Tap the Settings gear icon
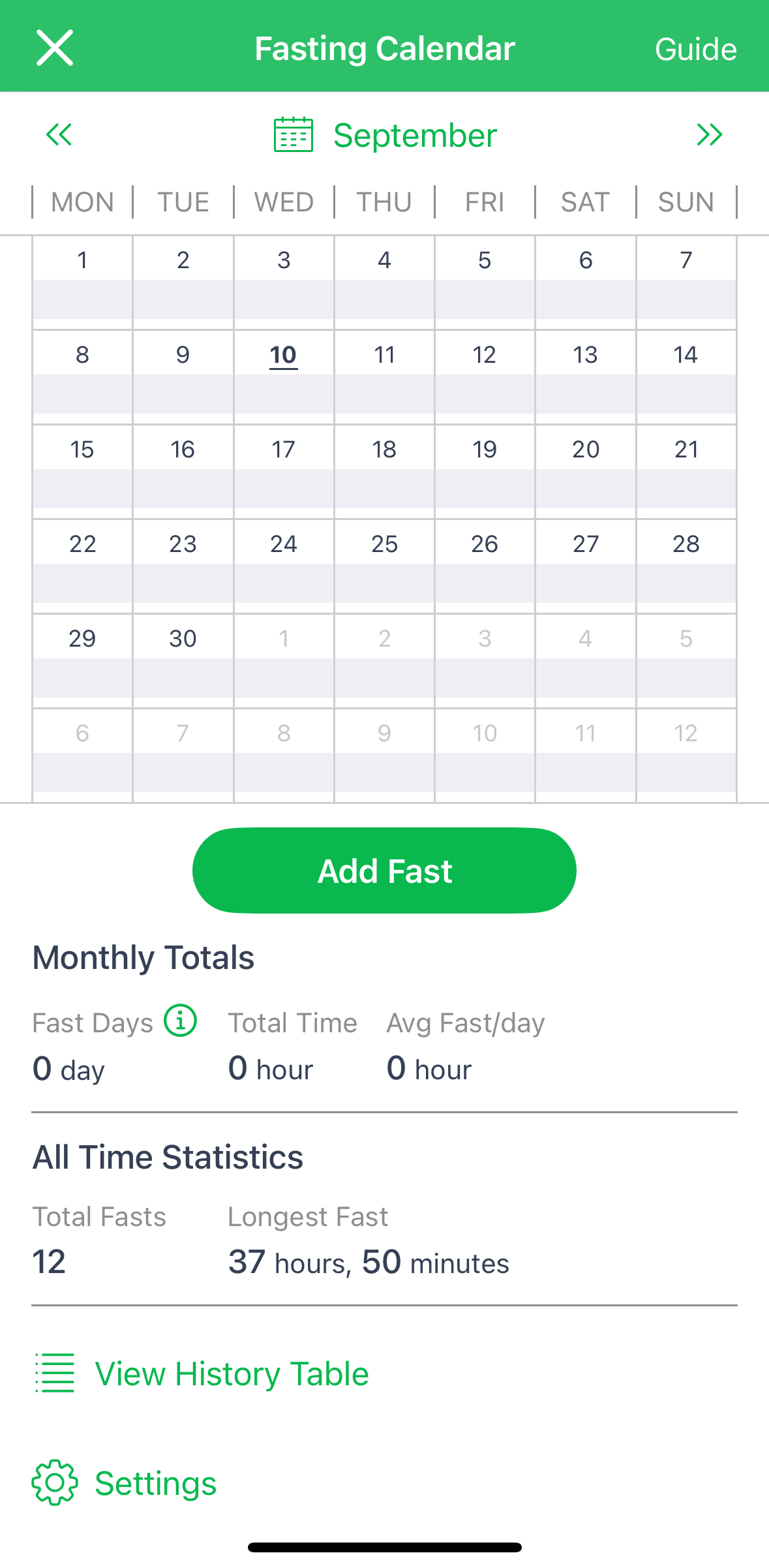769x1568 pixels. click(55, 1483)
